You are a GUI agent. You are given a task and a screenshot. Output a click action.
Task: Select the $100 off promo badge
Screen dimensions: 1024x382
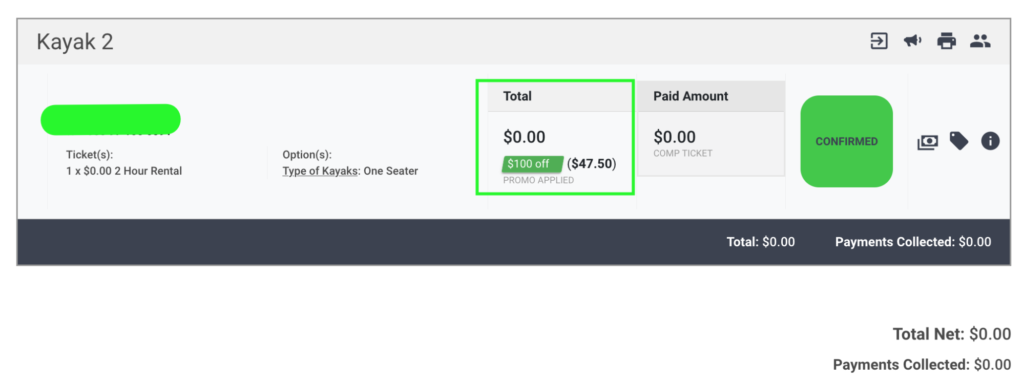[x=532, y=164]
